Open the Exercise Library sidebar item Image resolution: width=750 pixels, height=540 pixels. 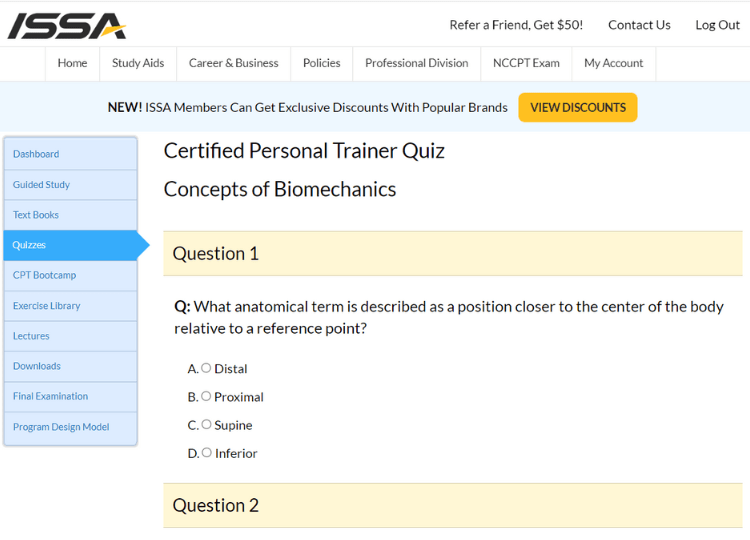pos(71,306)
